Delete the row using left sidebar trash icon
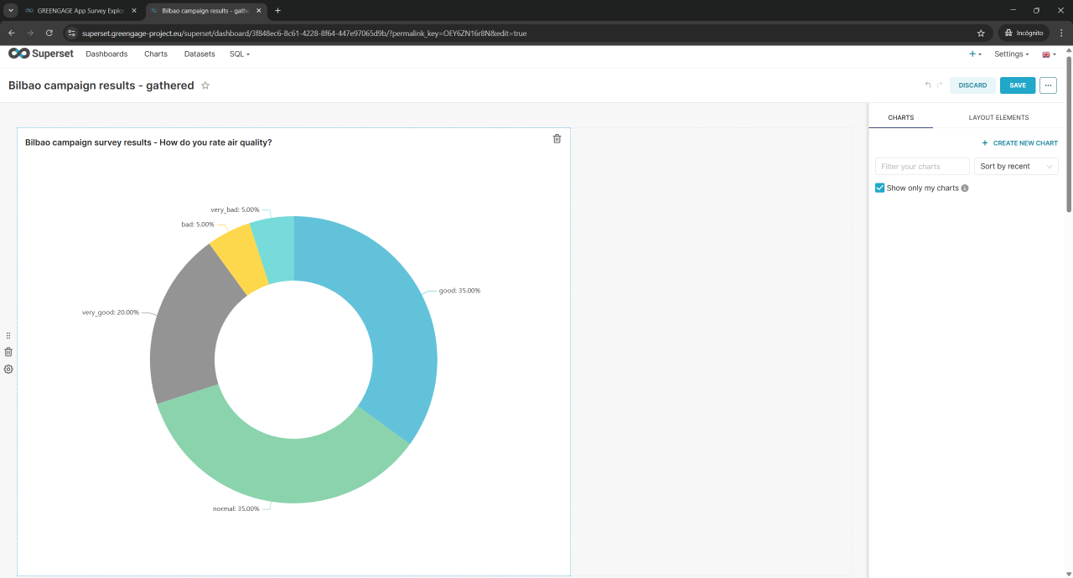 [x=8, y=352]
